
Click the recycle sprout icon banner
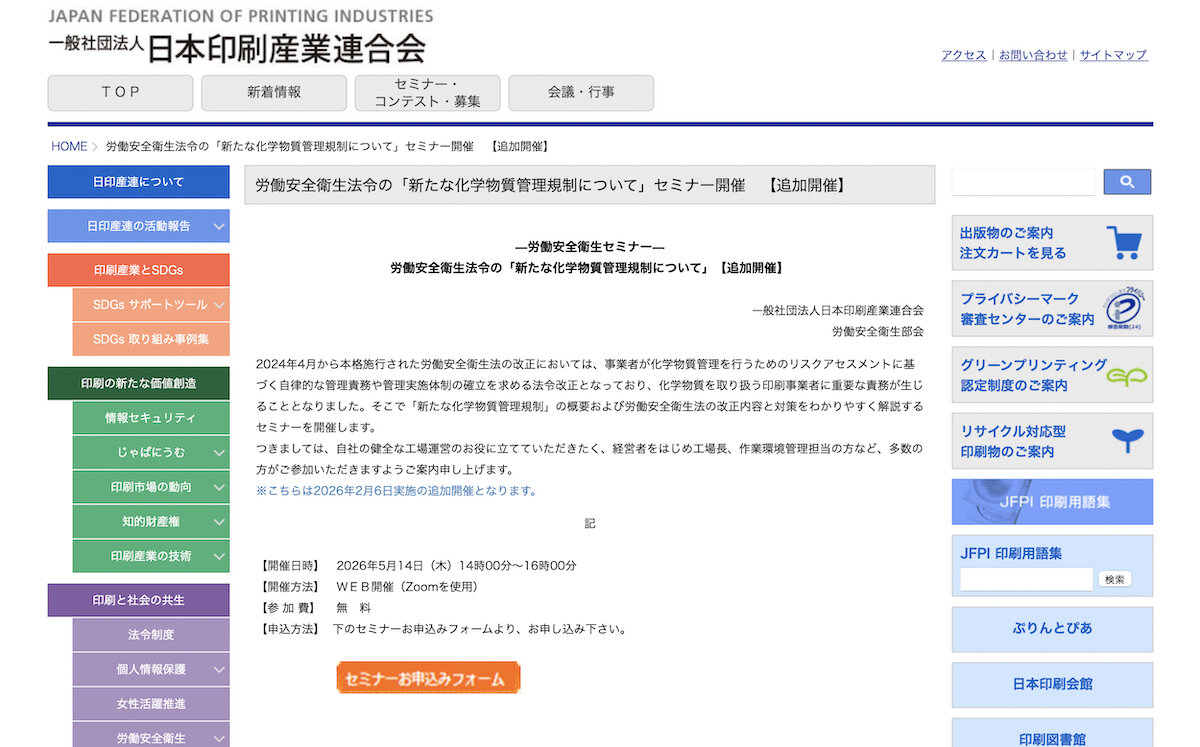click(1127, 441)
